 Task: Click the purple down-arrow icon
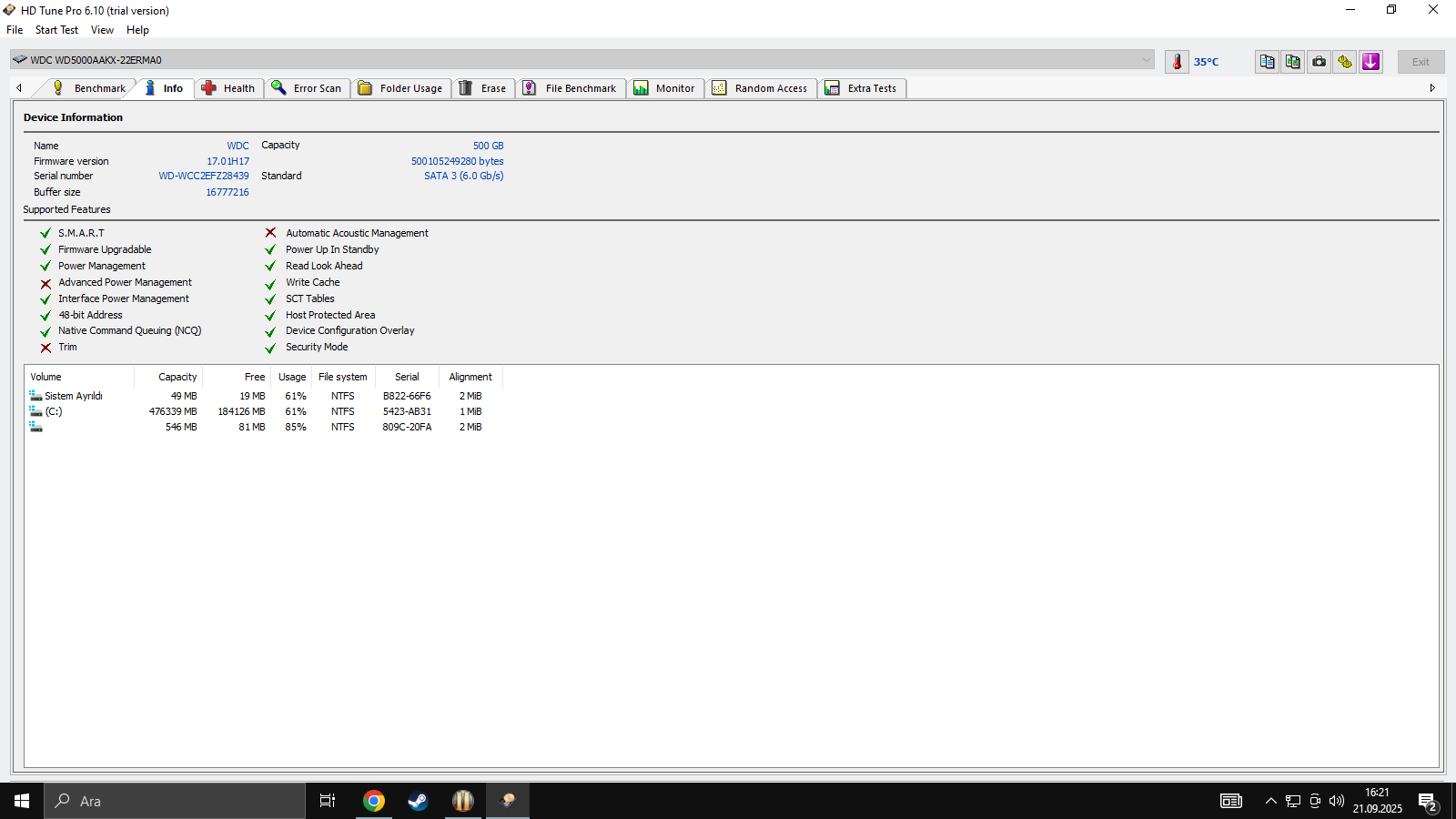(1371, 62)
